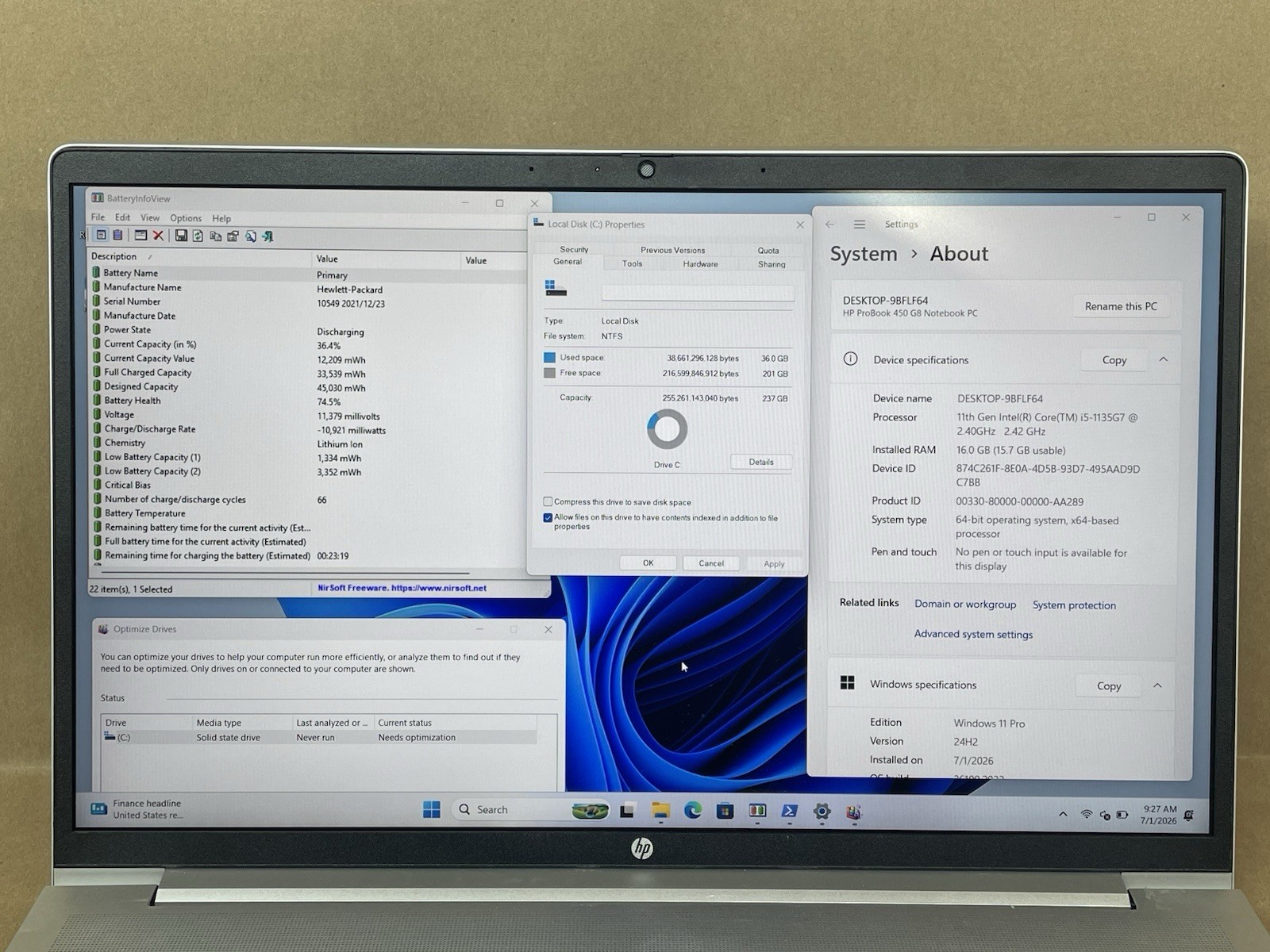The width and height of the screenshot is (1270, 952).
Task: Select the (C:) drive row in Optimize Drives
Action: point(319,737)
